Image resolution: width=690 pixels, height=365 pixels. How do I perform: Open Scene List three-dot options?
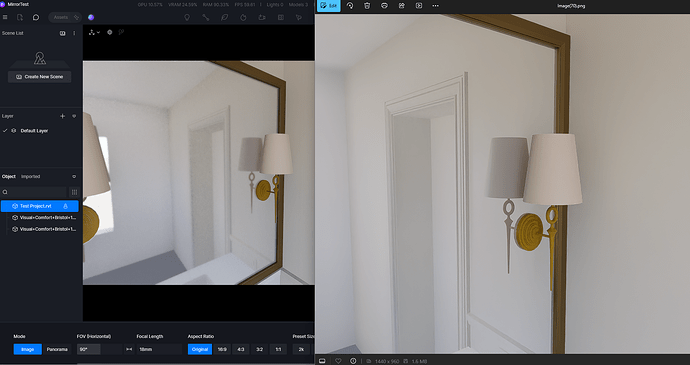tap(74, 33)
